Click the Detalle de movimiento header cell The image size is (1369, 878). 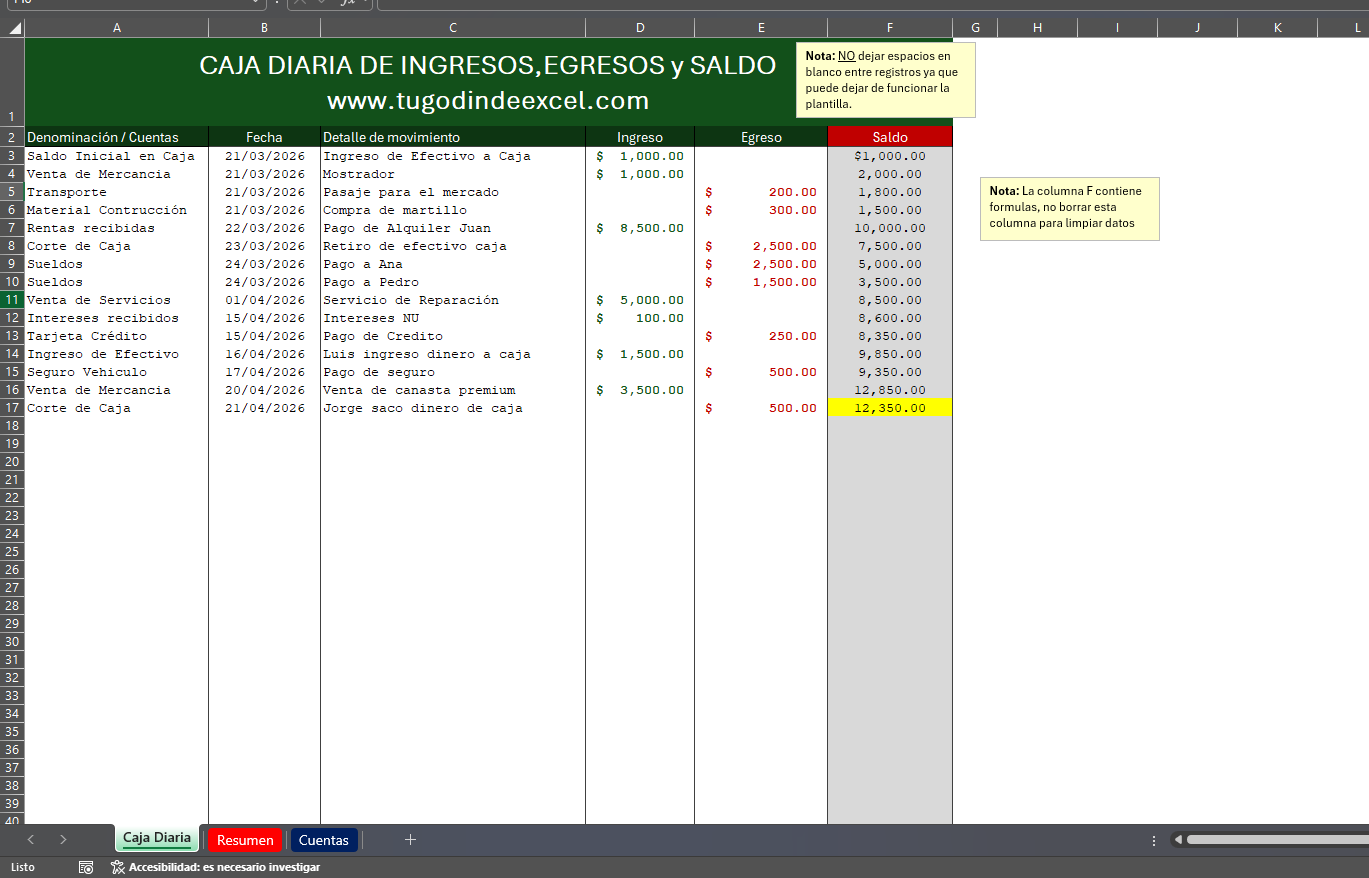click(x=453, y=137)
